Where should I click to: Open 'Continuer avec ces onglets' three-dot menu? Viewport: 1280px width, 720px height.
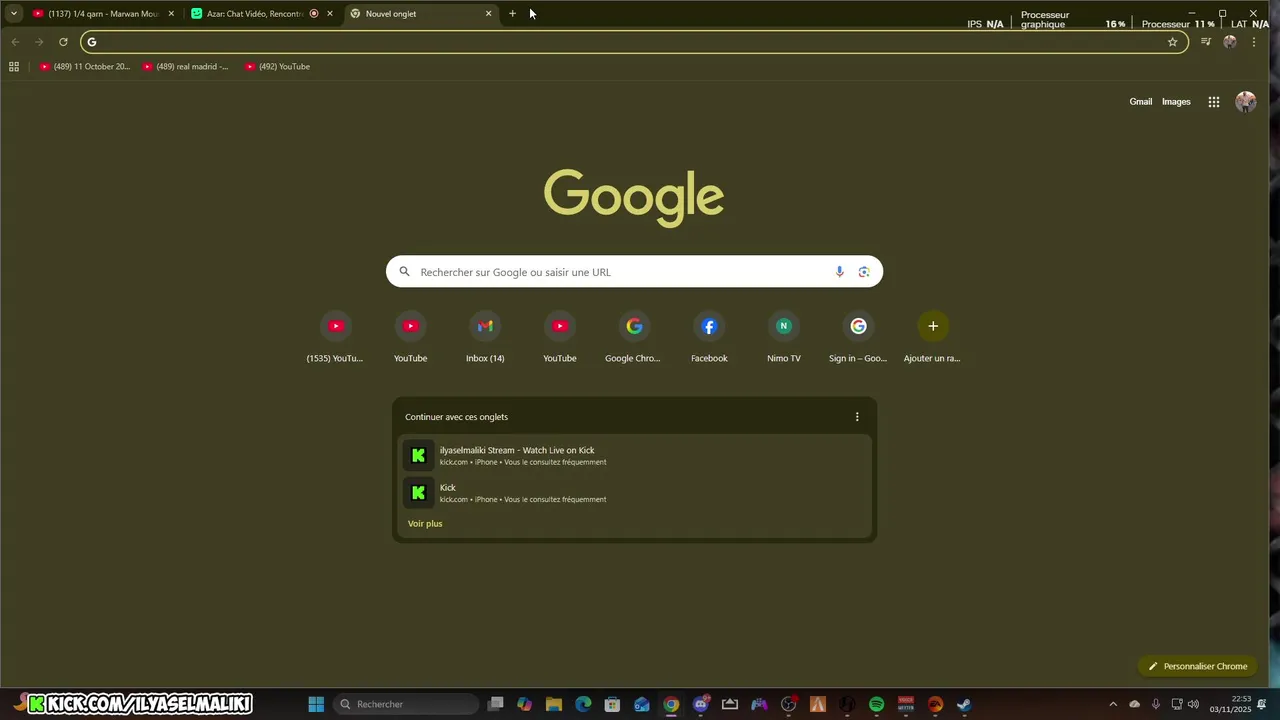[857, 417]
